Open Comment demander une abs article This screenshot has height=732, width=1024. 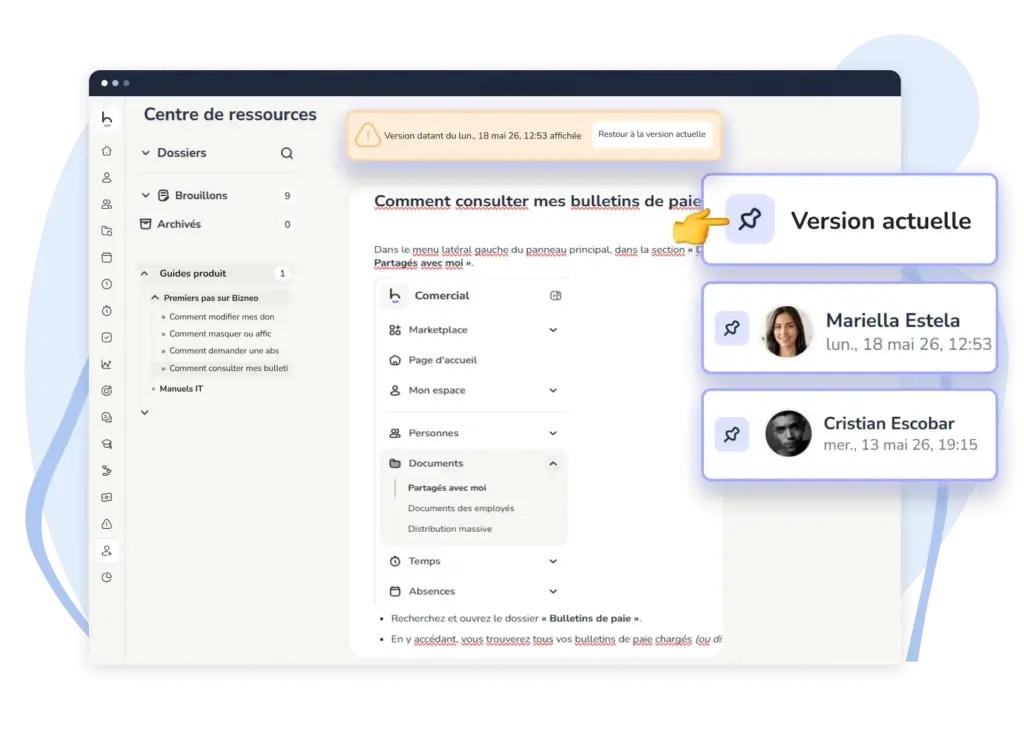pos(224,351)
